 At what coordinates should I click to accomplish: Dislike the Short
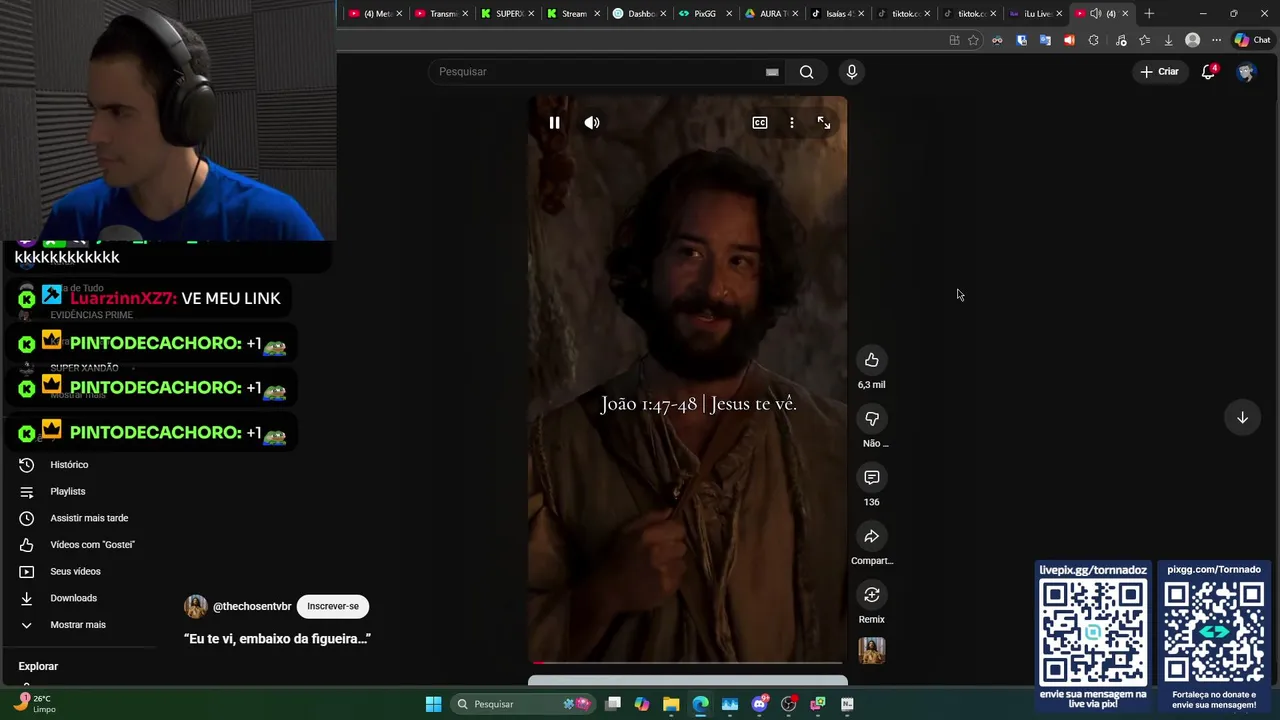click(872, 419)
